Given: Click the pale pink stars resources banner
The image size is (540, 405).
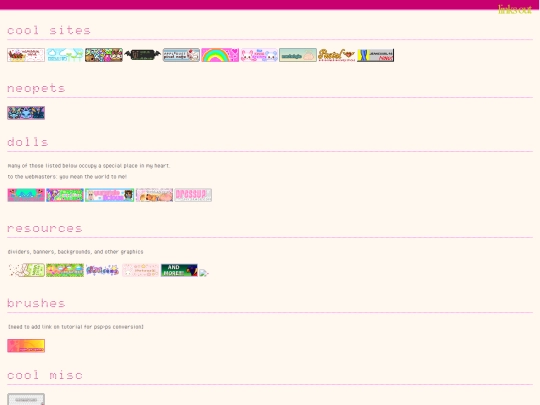Looking at the screenshot, I should coord(141,270).
